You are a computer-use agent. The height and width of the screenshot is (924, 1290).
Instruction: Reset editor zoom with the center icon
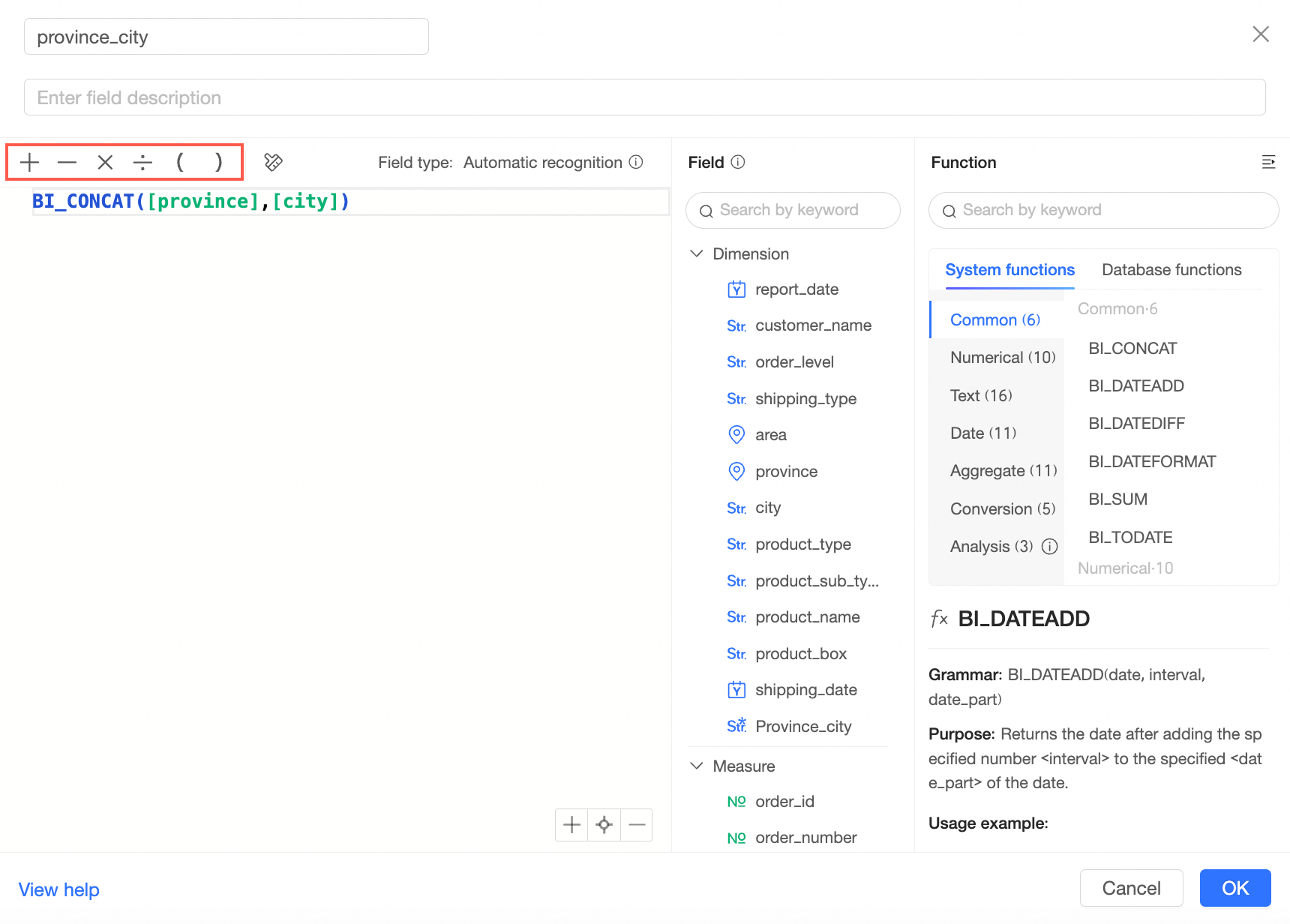604,825
